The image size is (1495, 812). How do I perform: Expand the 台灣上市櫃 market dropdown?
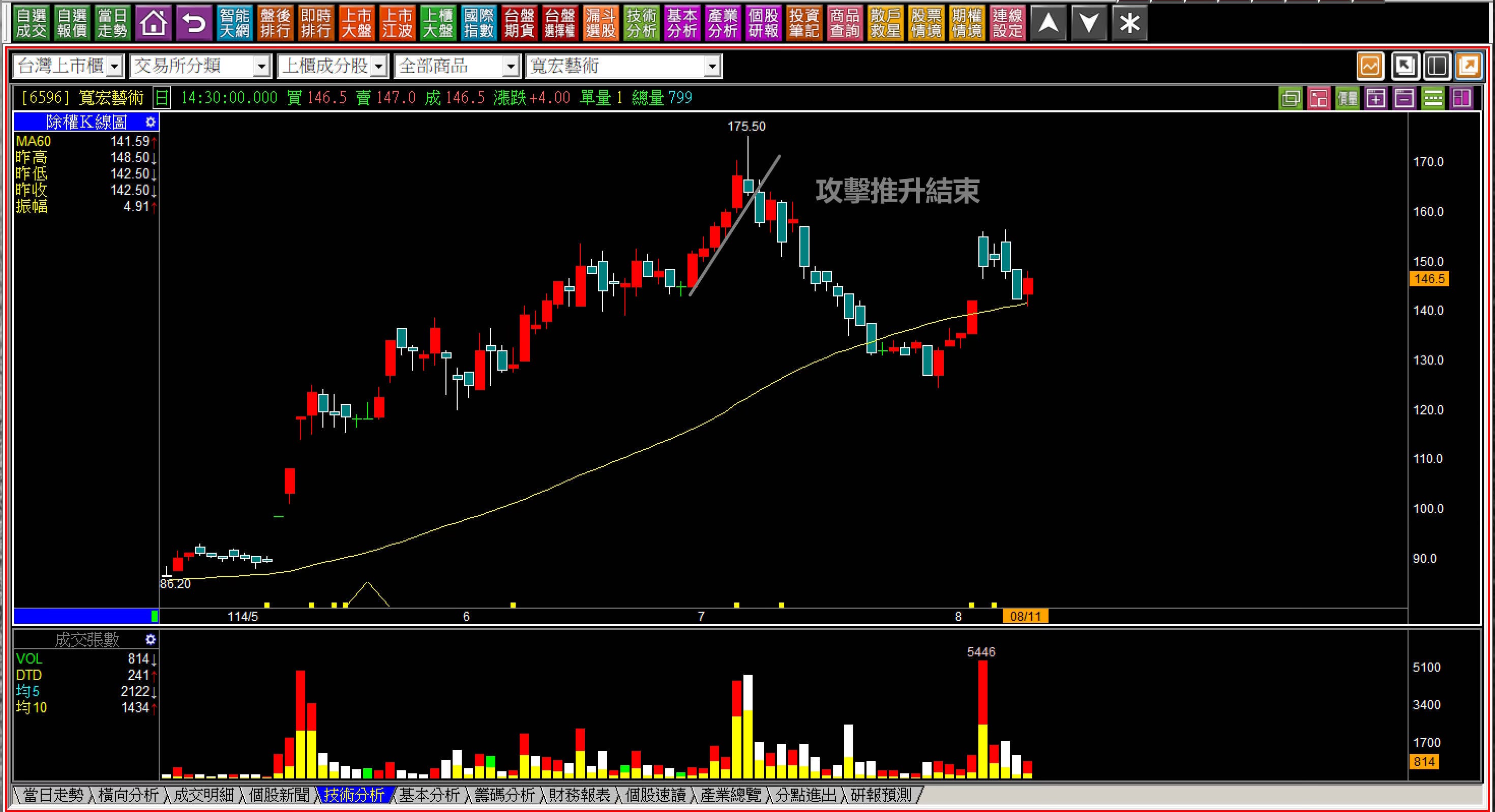(115, 66)
